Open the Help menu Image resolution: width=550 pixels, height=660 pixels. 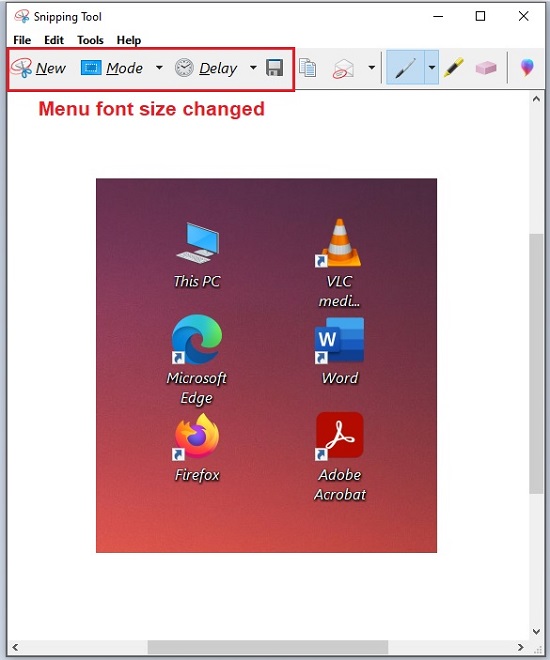[128, 40]
